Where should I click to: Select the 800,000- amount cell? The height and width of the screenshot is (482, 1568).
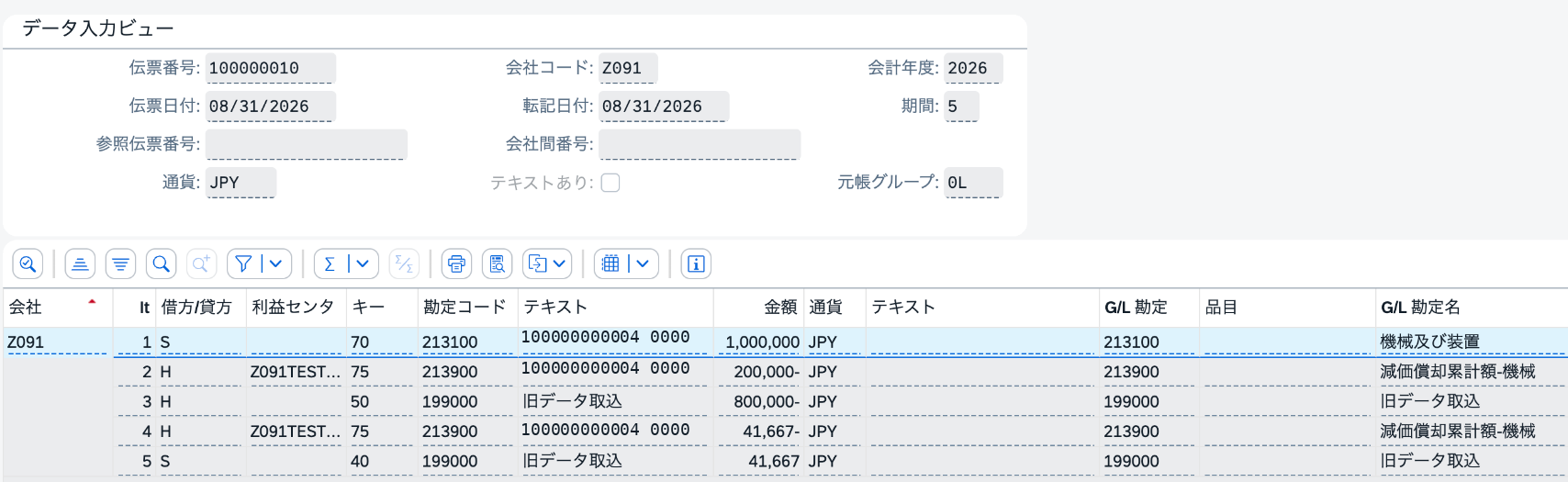click(x=758, y=402)
